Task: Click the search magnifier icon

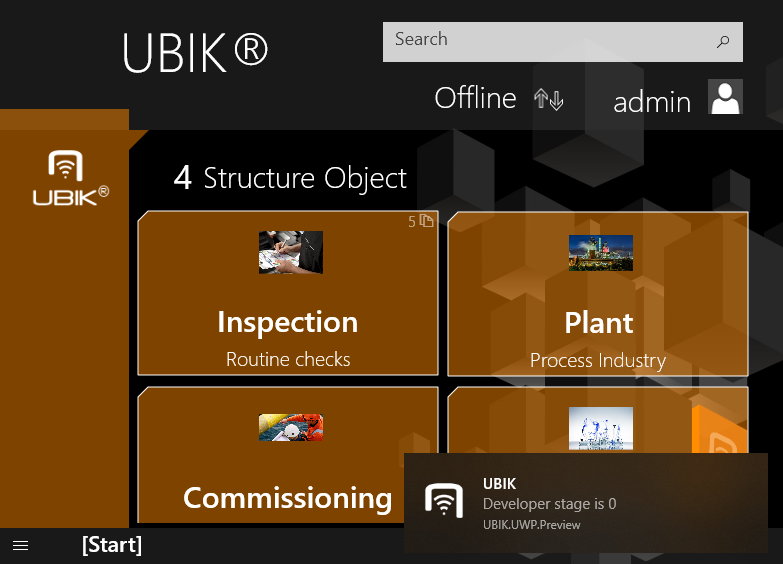Action: pyautogui.click(x=723, y=42)
